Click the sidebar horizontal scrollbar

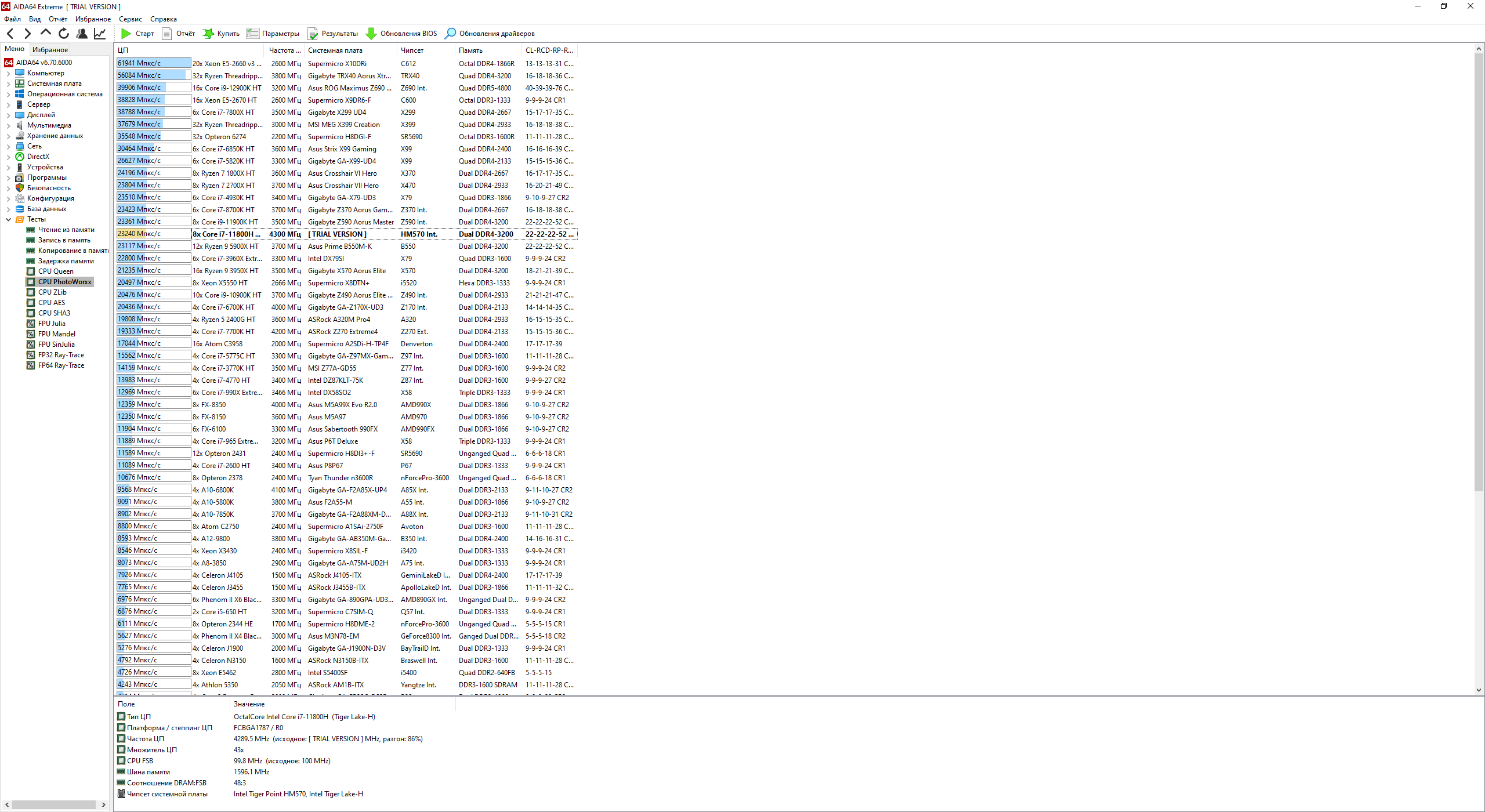54,805
